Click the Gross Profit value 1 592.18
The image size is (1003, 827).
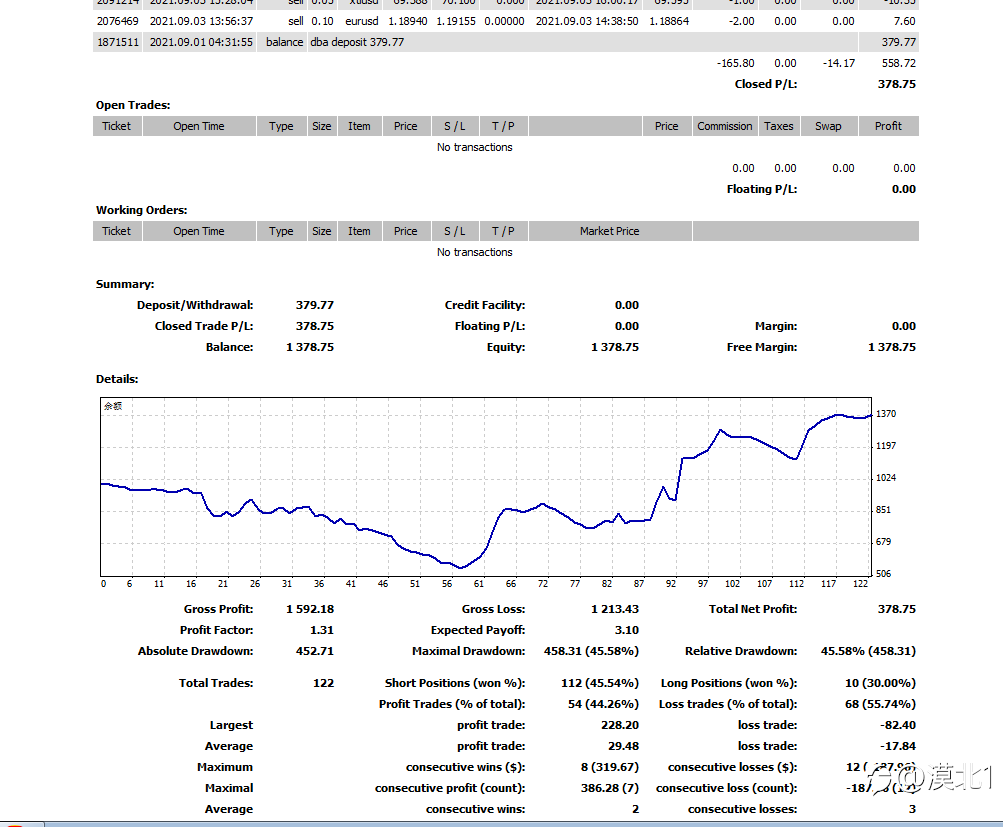[x=309, y=609]
